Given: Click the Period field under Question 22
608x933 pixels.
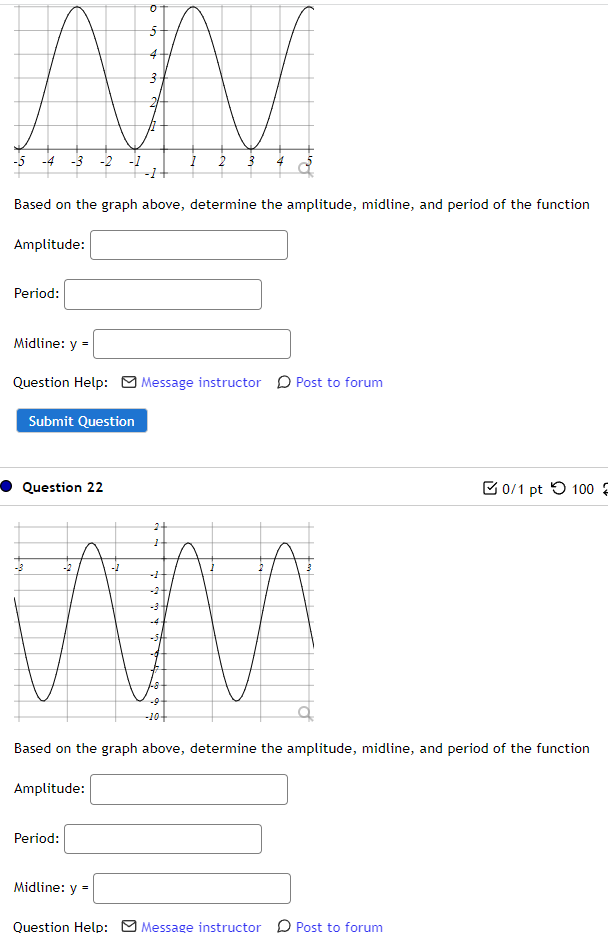Looking at the screenshot, I should (x=162, y=838).
